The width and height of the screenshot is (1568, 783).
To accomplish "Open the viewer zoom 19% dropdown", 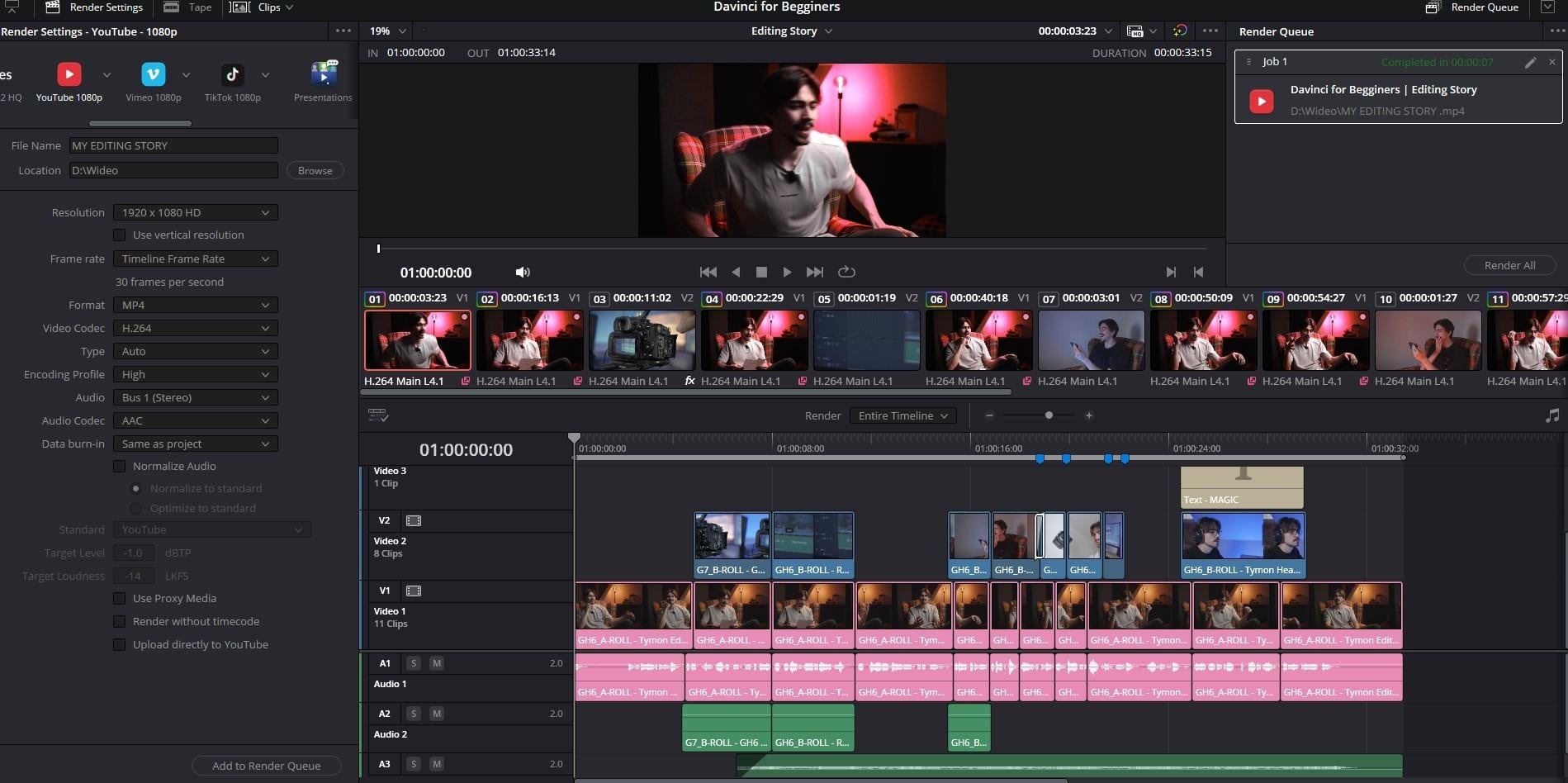I will 387,31.
